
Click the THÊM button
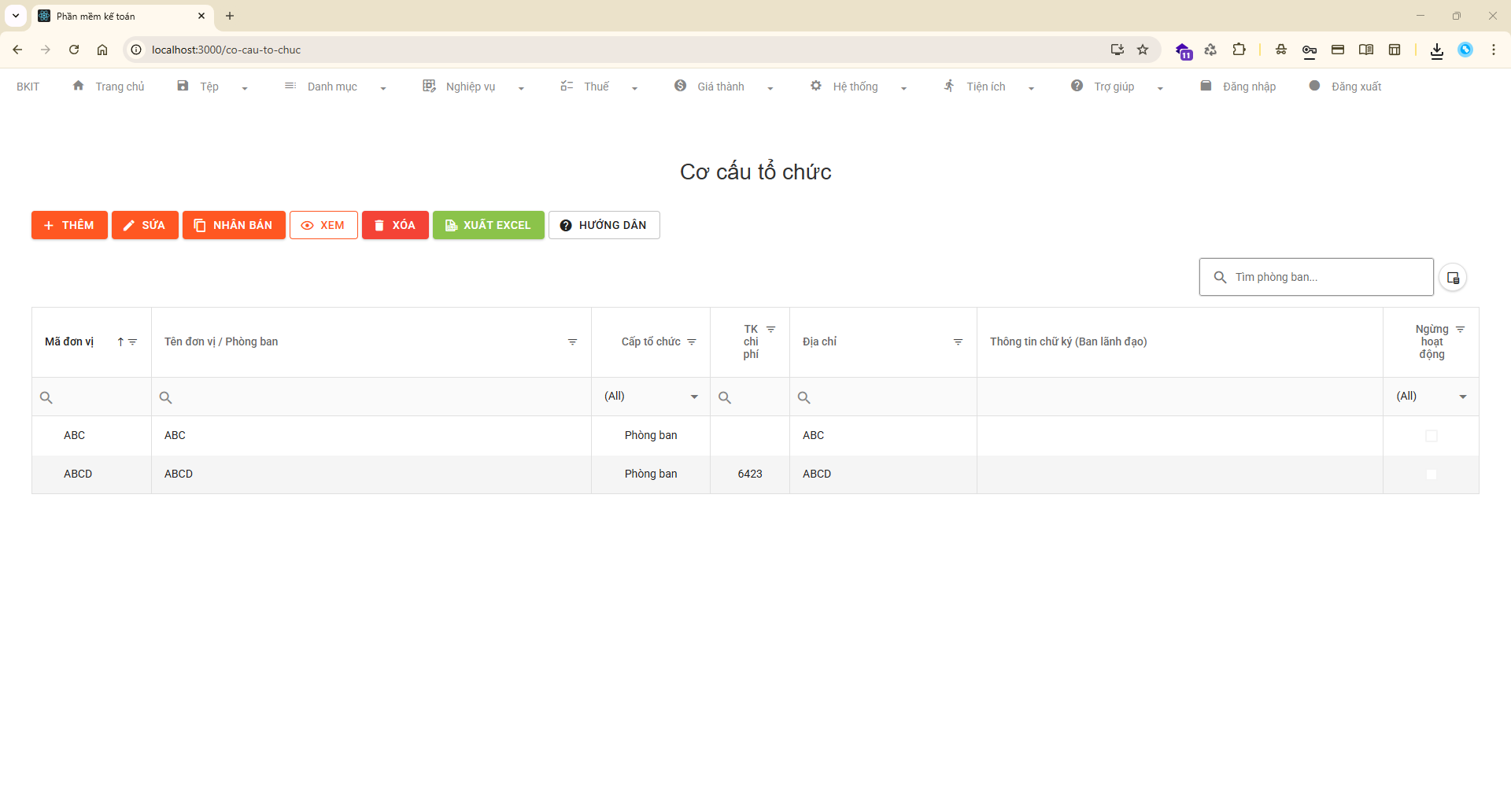(69, 225)
